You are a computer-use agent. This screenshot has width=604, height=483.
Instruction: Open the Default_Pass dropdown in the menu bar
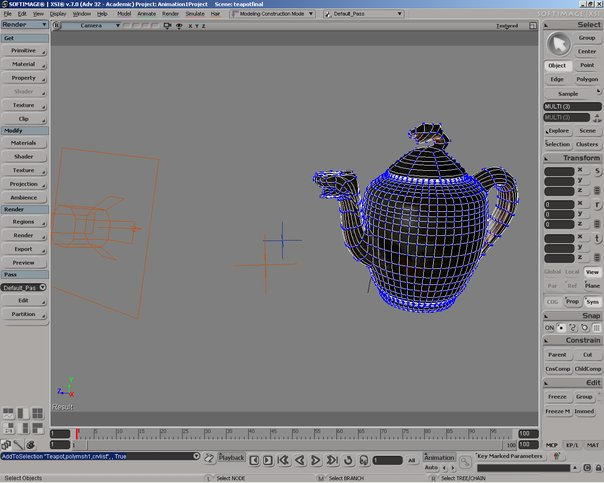(x=363, y=14)
